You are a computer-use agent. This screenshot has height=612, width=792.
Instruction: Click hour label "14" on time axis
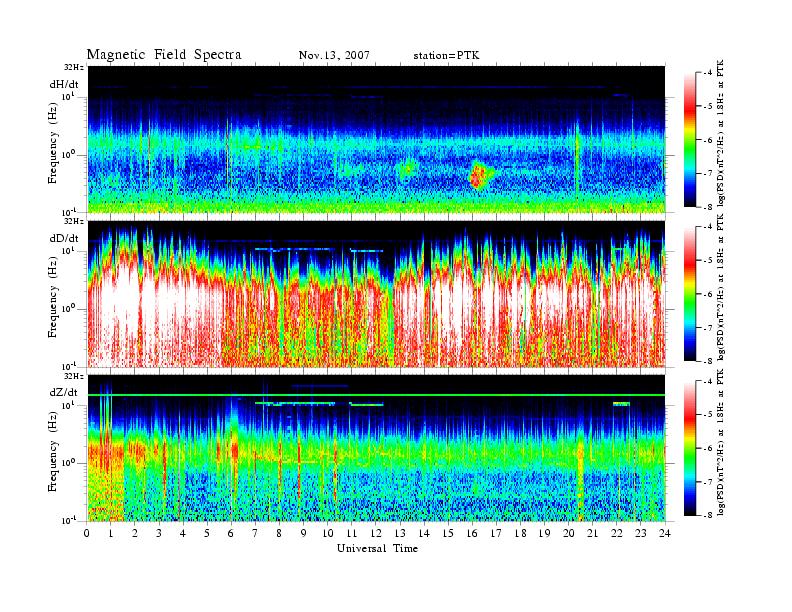click(x=424, y=533)
